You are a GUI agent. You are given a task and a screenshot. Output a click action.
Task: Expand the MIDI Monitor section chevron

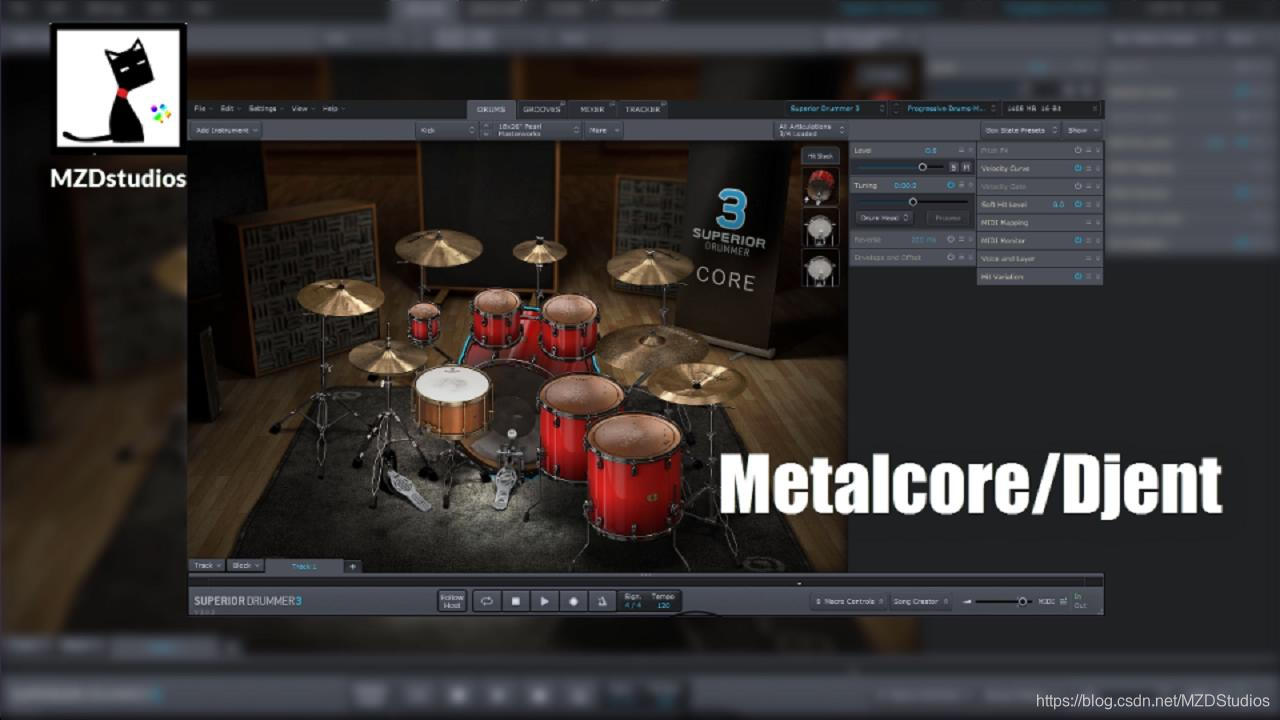pyautogui.click(x=1097, y=240)
